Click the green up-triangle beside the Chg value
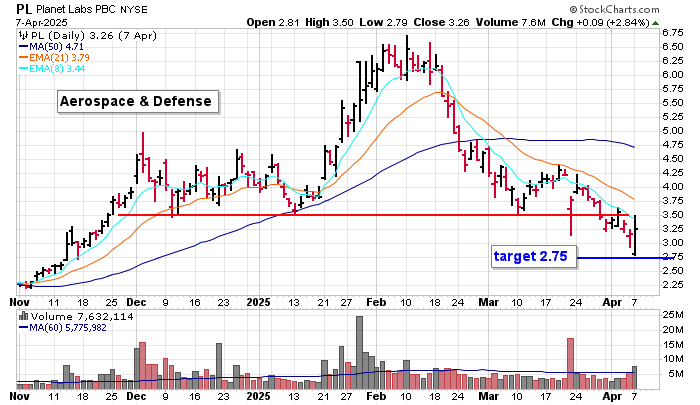This screenshot has width=700, height=405. coord(655,23)
